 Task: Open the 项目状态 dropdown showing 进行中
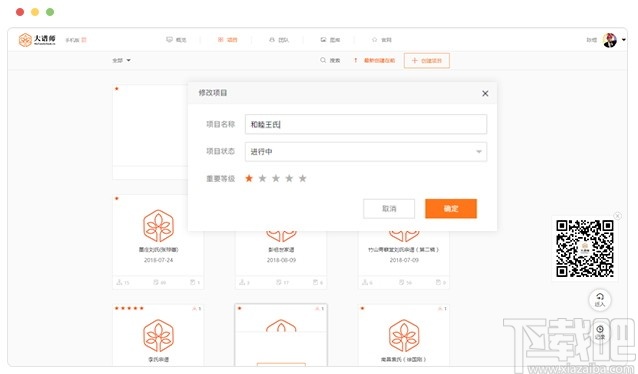[x=366, y=152]
